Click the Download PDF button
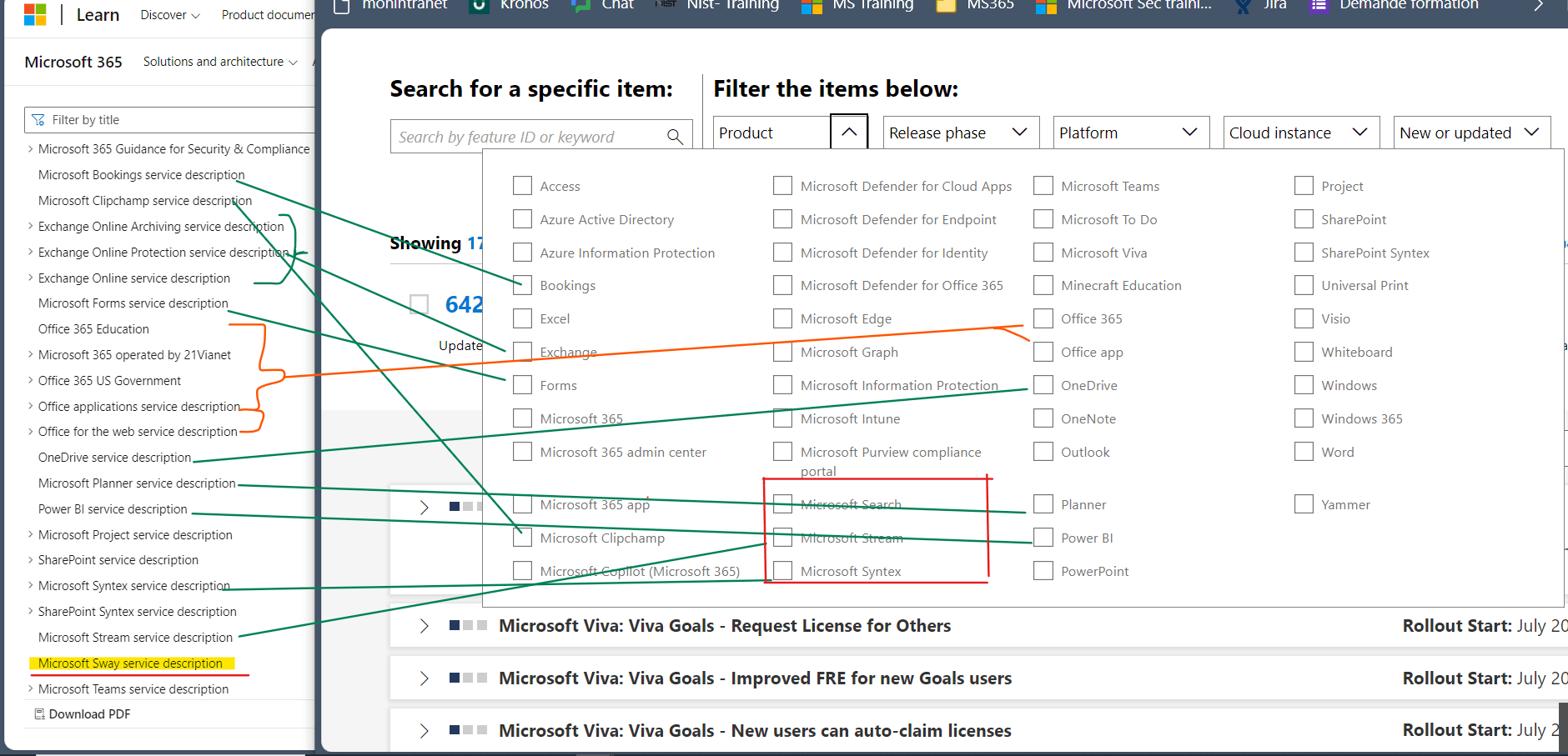This screenshot has width=1568, height=756. [82, 714]
